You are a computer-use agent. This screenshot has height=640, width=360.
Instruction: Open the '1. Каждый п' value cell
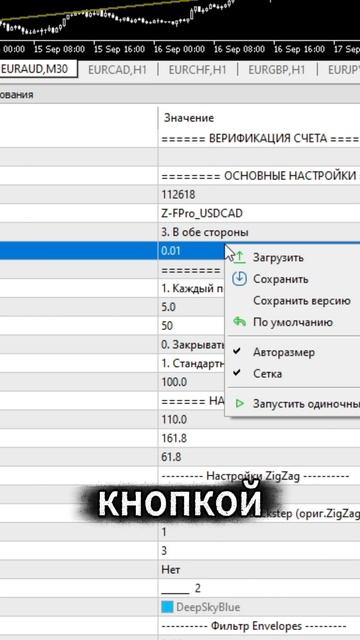point(192,288)
